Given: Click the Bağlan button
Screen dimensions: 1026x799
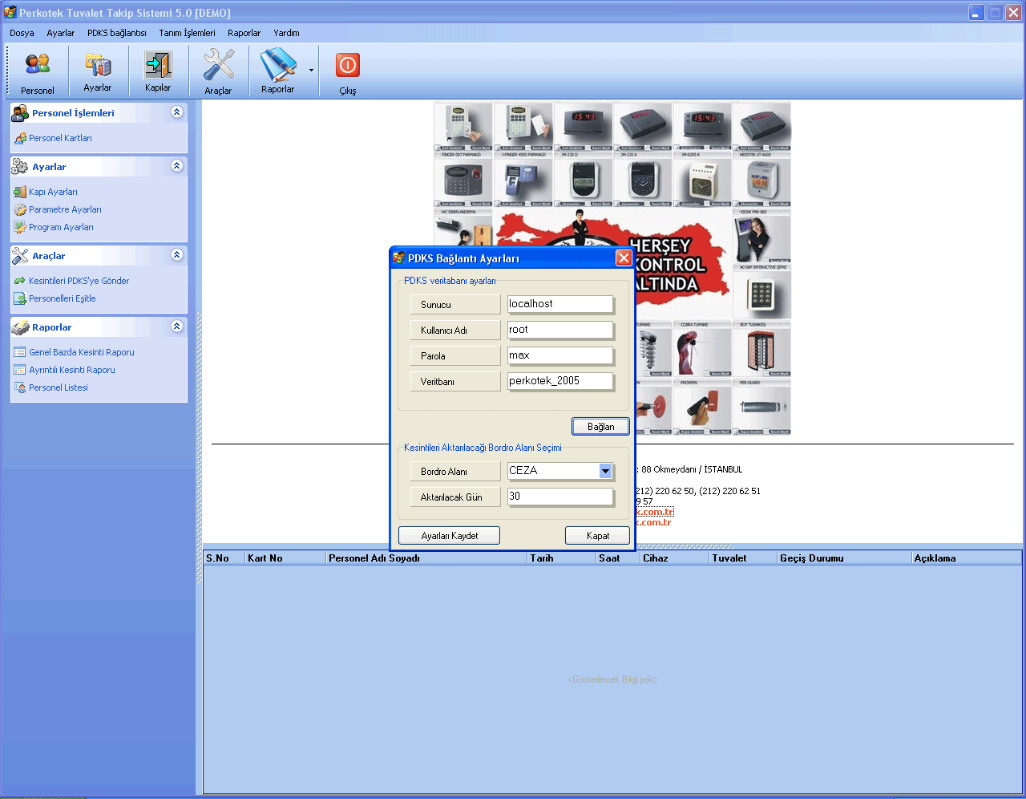Looking at the screenshot, I should [x=600, y=426].
